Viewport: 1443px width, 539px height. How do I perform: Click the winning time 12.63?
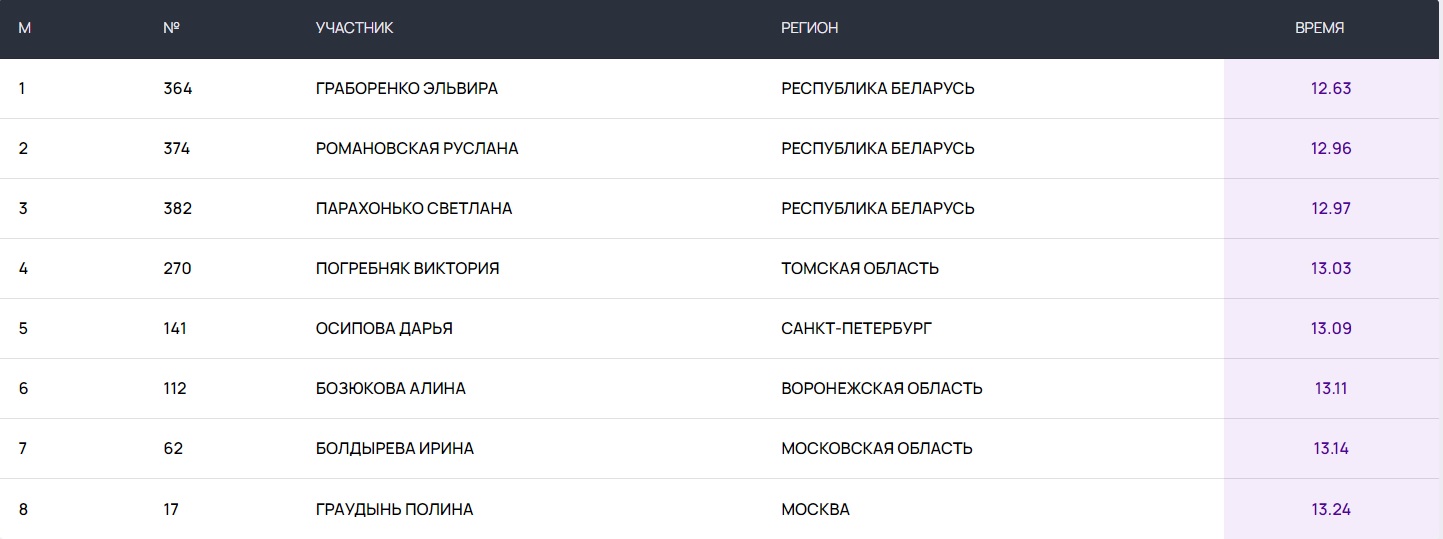point(1330,88)
